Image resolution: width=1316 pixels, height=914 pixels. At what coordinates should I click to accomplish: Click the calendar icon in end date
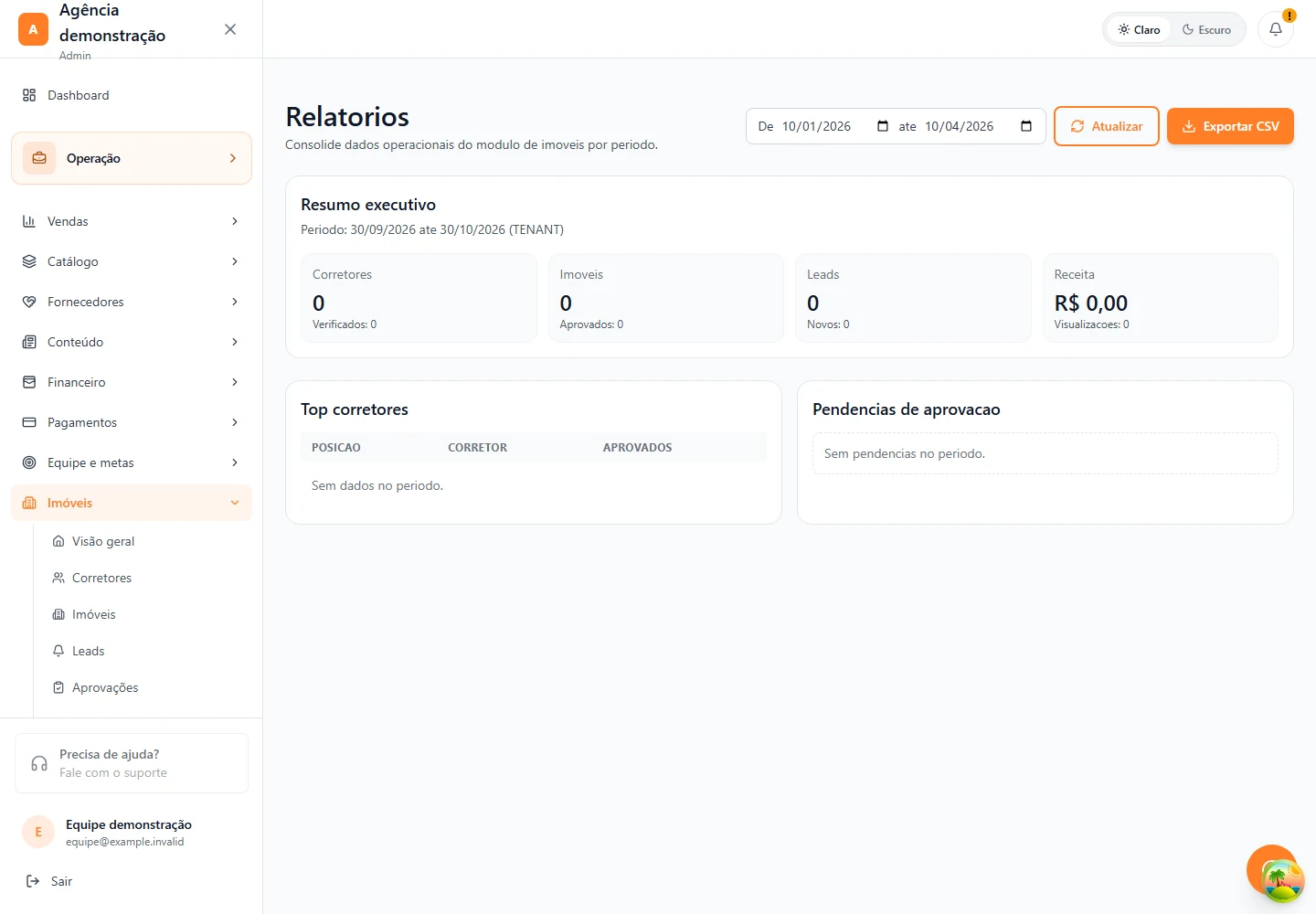[1026, 126]
